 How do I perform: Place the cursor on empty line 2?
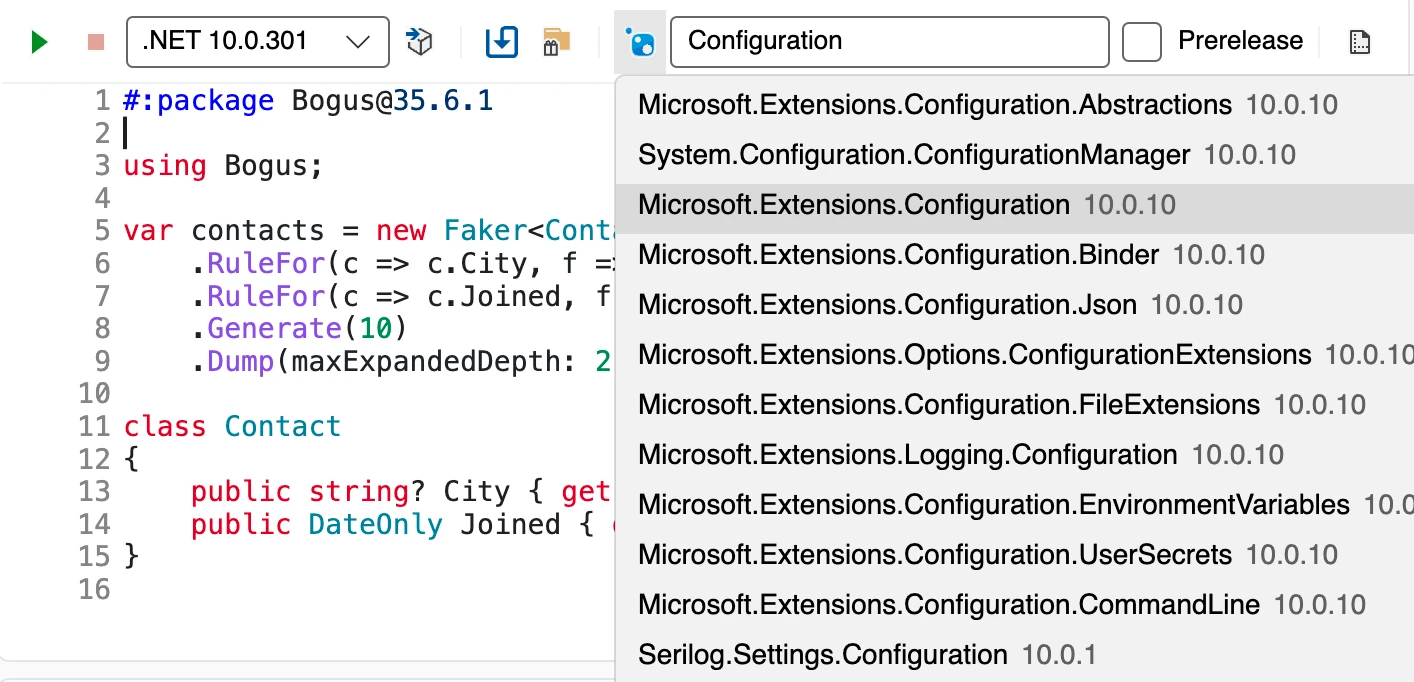coord(370,133)
